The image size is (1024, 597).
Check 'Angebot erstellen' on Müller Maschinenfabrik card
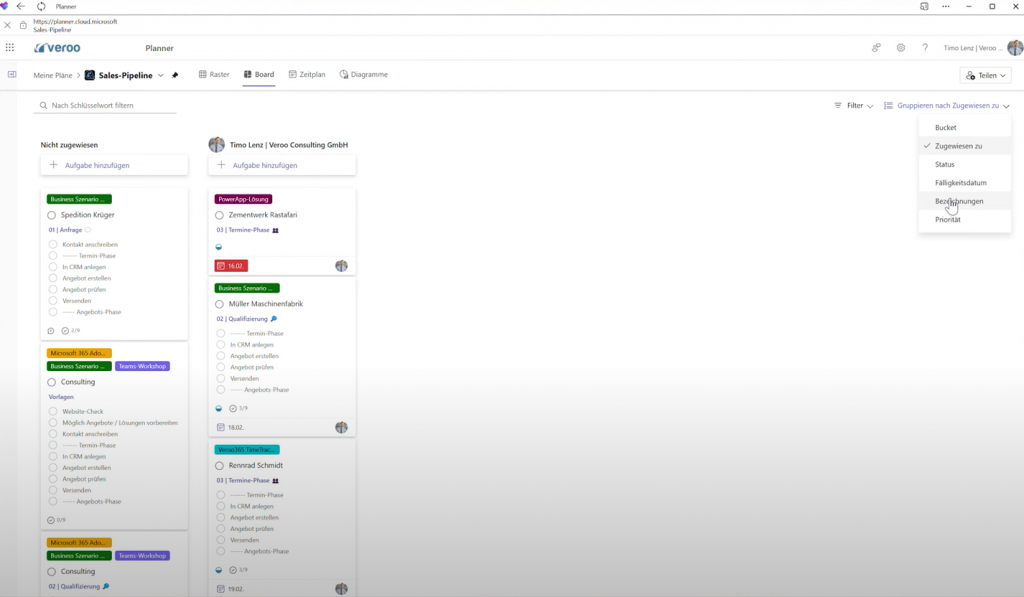221,356
